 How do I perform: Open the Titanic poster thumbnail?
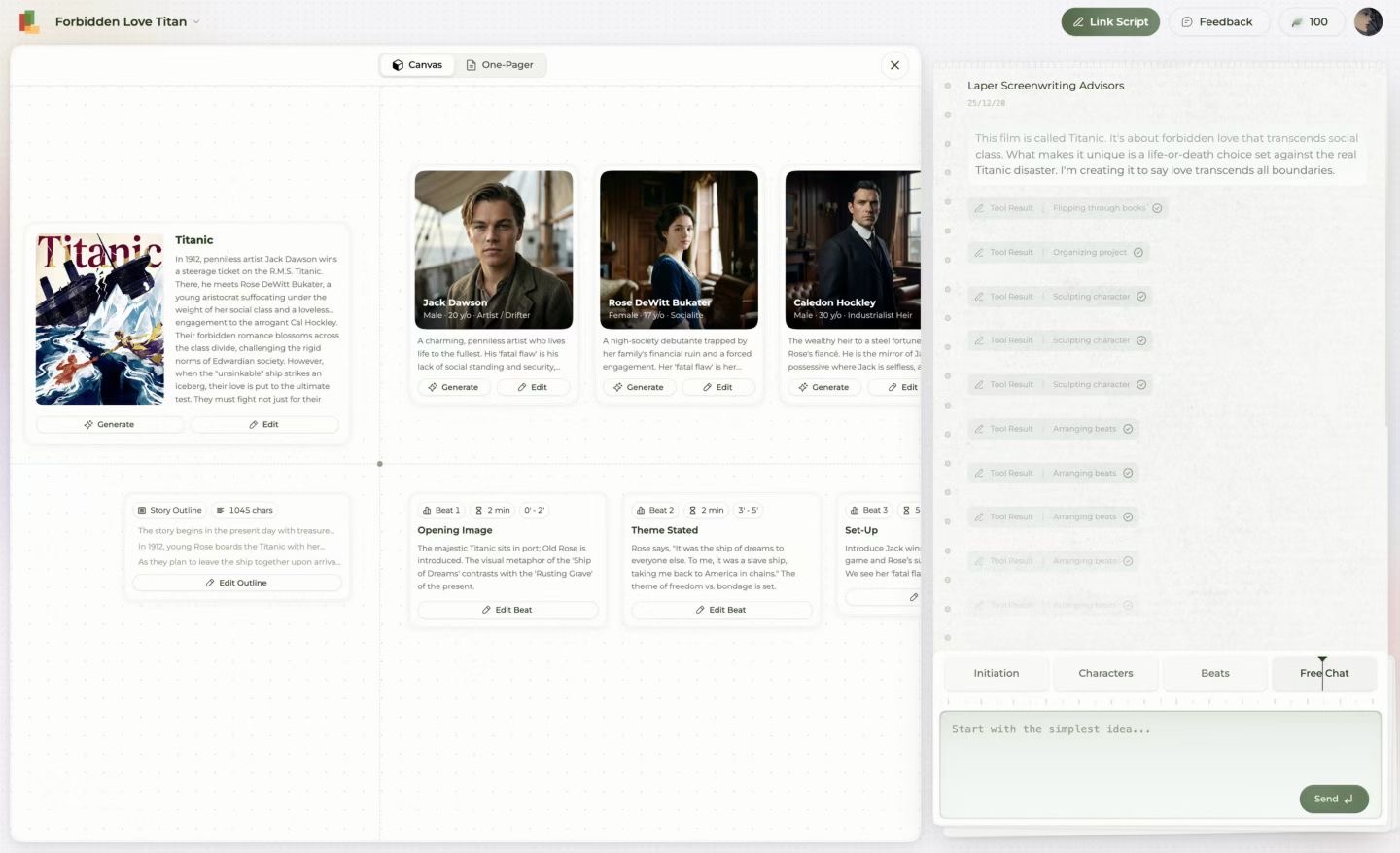pos(100,319)
